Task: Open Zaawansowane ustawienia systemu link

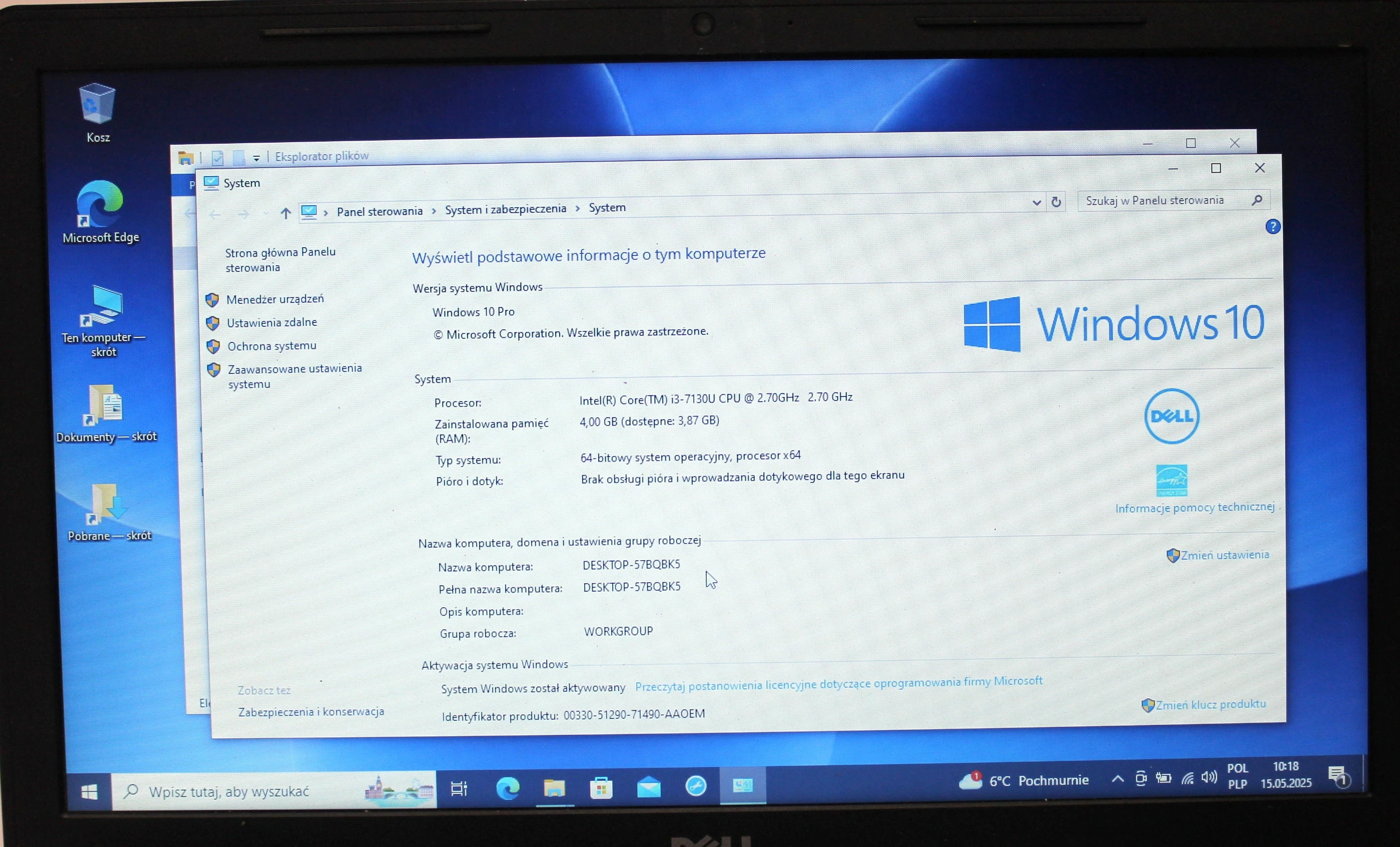Action: coord(294,376)
